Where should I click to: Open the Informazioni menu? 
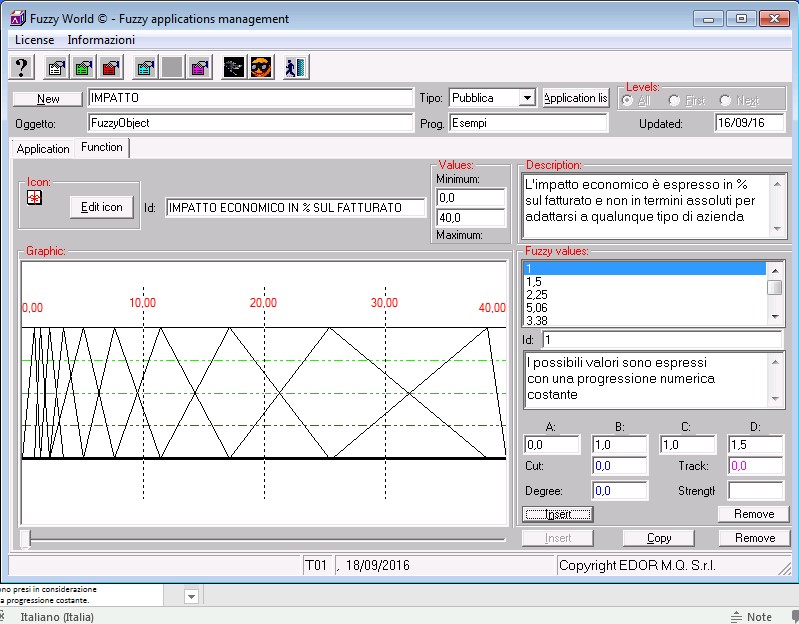[x=101, y=40]
